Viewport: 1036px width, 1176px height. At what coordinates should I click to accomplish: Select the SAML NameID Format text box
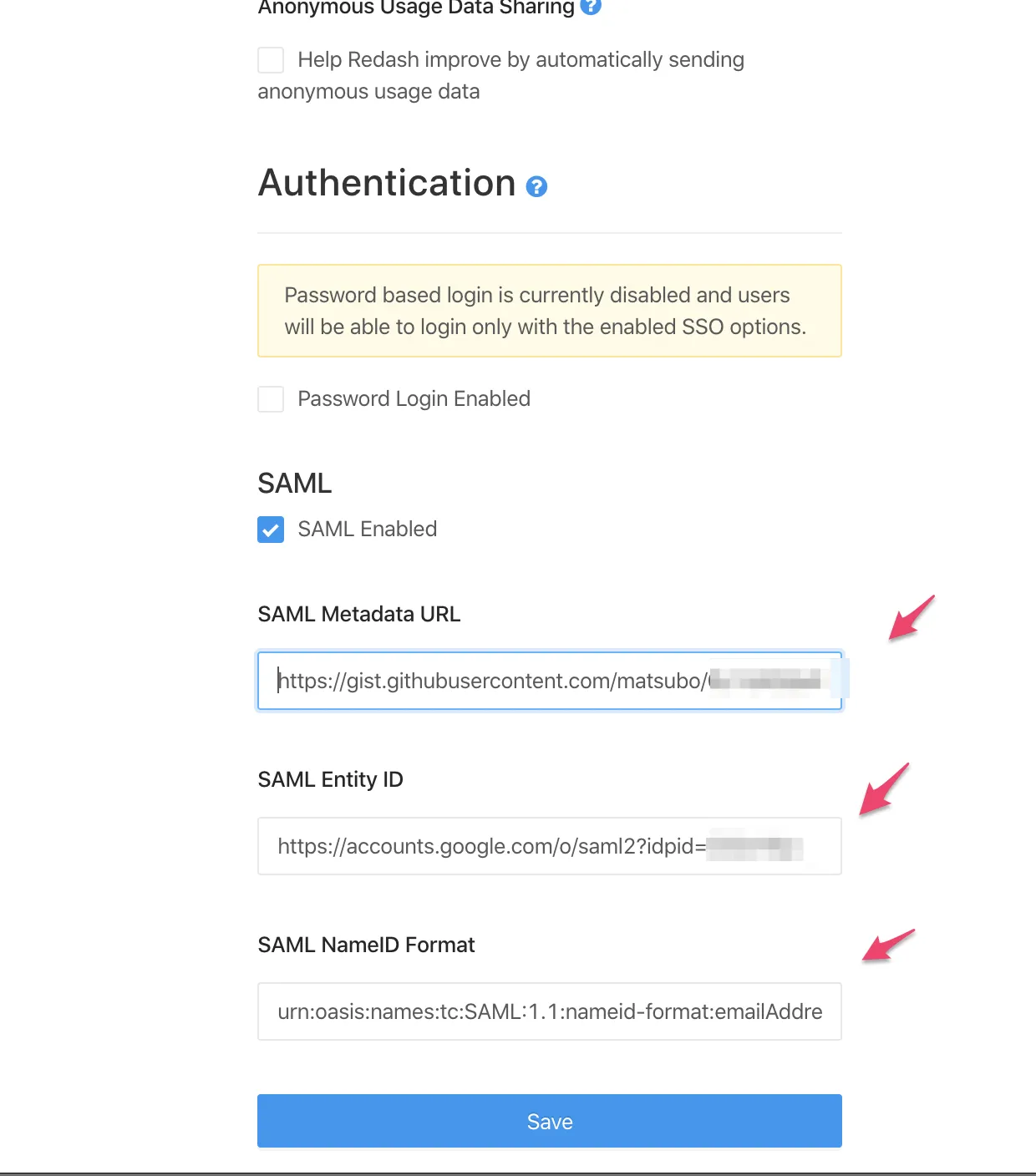tap(549, 1011)
